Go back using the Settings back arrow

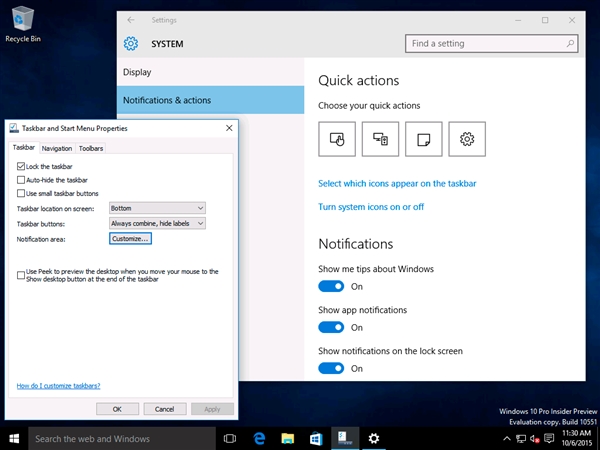[x=131, y=20]
